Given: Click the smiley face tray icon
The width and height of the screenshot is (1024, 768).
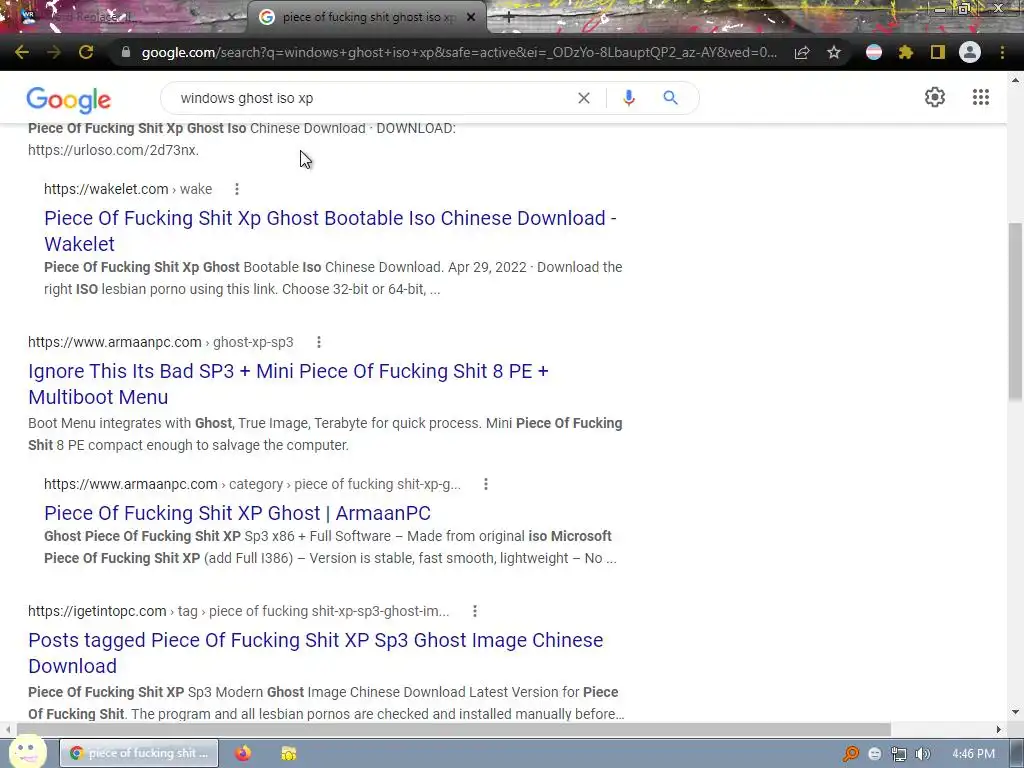Looking at the screenshot, I should 875,754.
